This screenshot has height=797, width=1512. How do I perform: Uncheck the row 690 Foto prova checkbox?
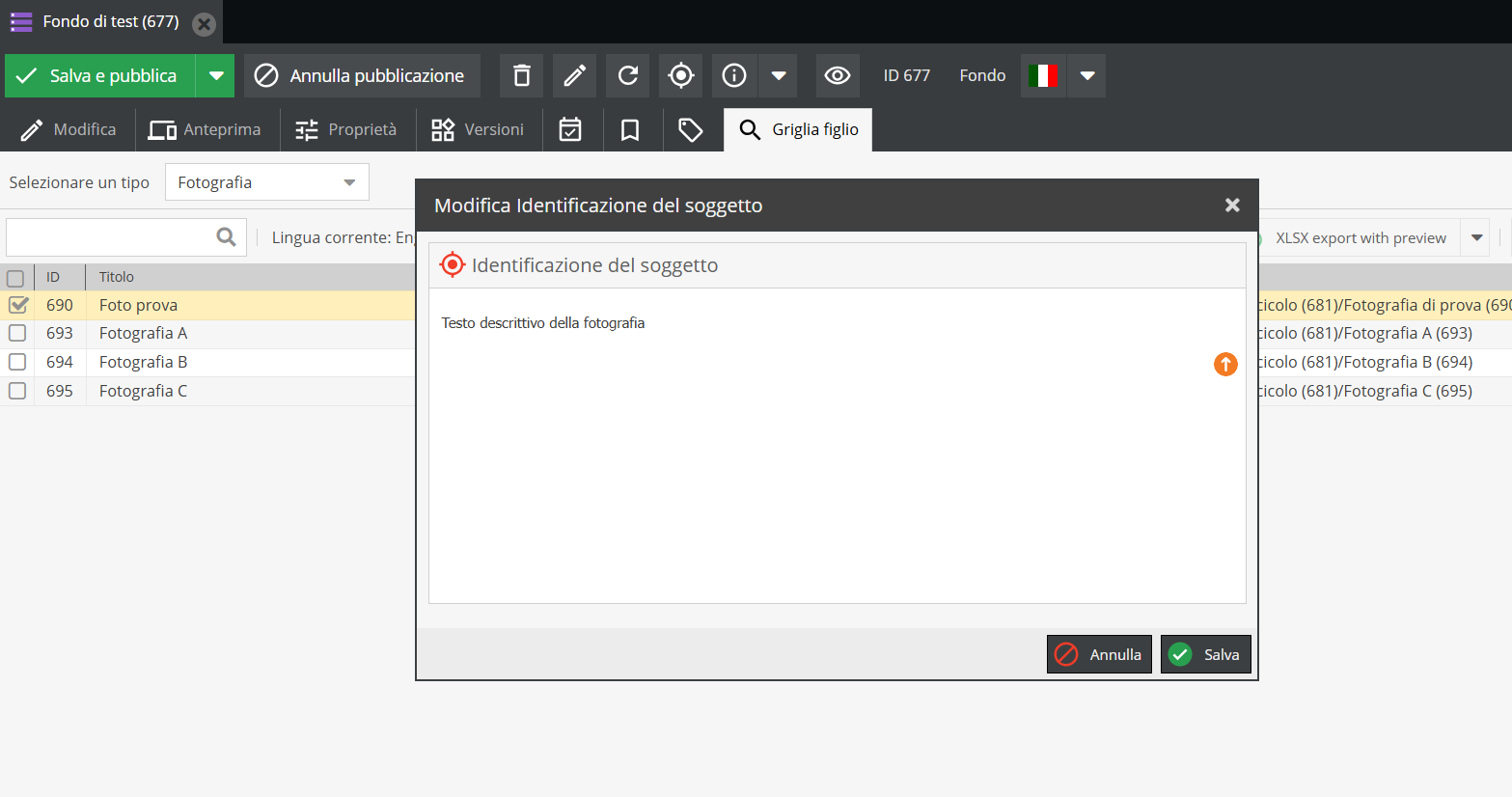[x=17, y=305]
